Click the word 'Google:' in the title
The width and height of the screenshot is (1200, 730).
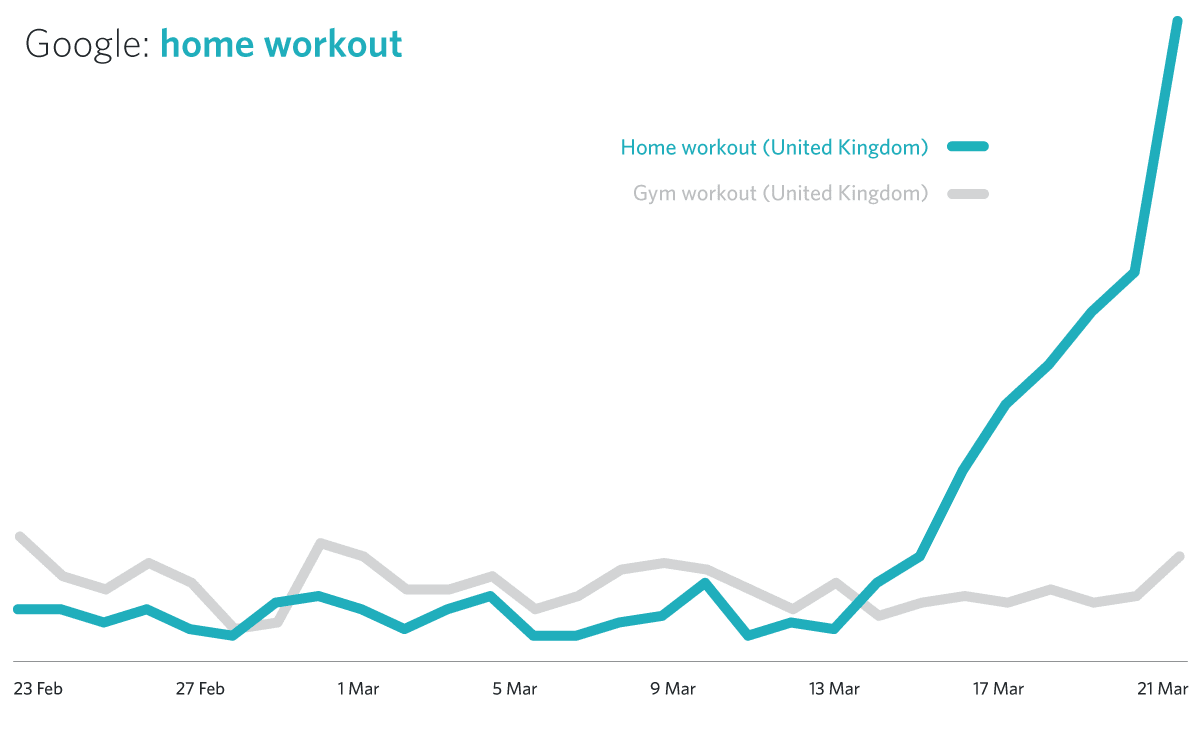pos(88,44)
